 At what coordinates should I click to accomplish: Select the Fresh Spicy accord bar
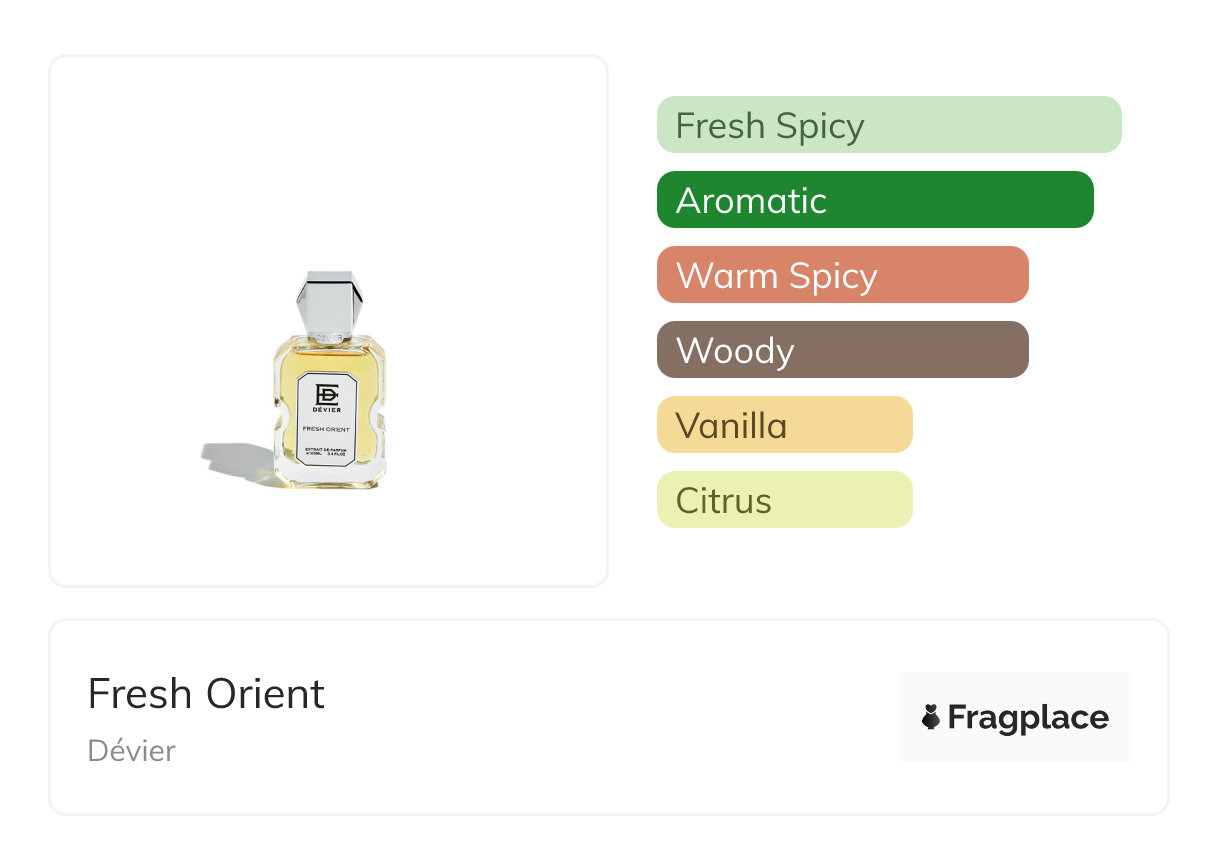tap(888, 125)
